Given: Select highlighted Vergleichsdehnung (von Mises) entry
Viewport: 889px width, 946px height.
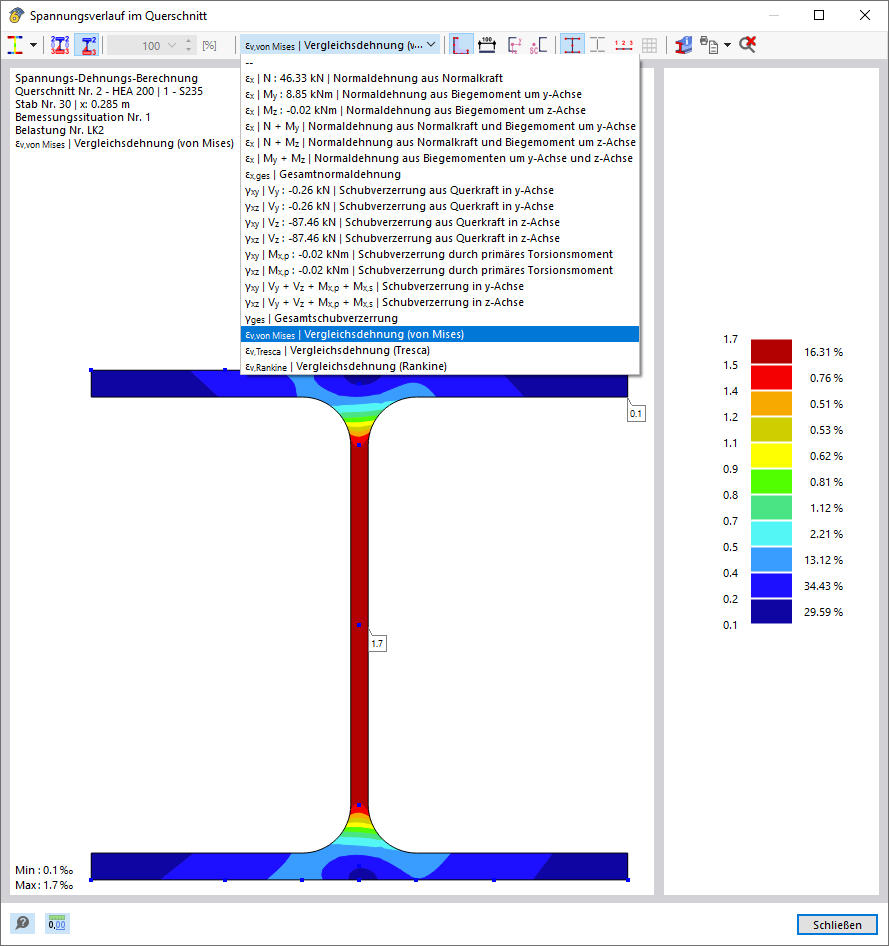Looking at the screenshot, I should click(x=440, y=334).
